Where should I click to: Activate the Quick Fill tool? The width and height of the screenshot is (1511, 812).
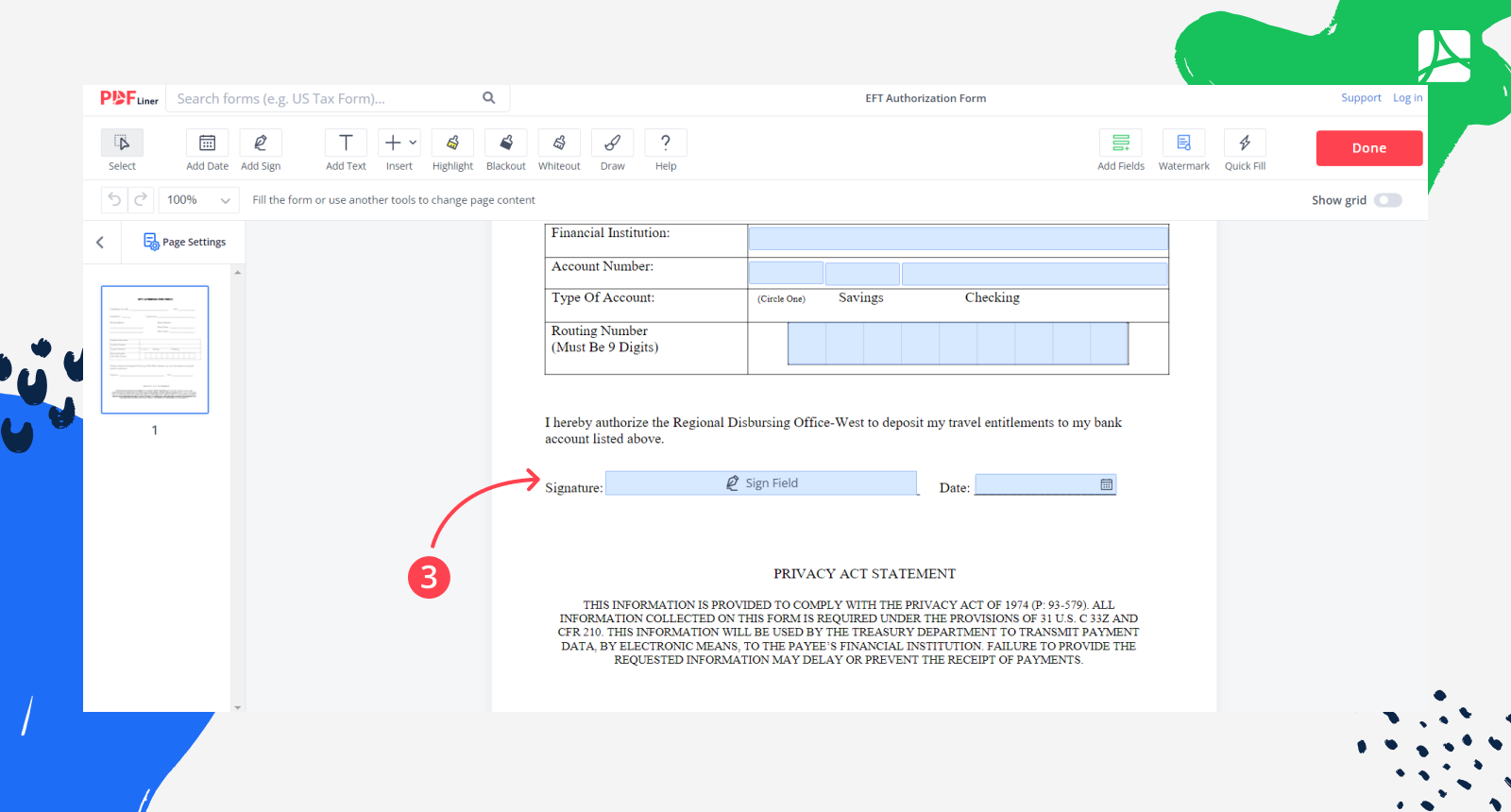click(1245, 151)
